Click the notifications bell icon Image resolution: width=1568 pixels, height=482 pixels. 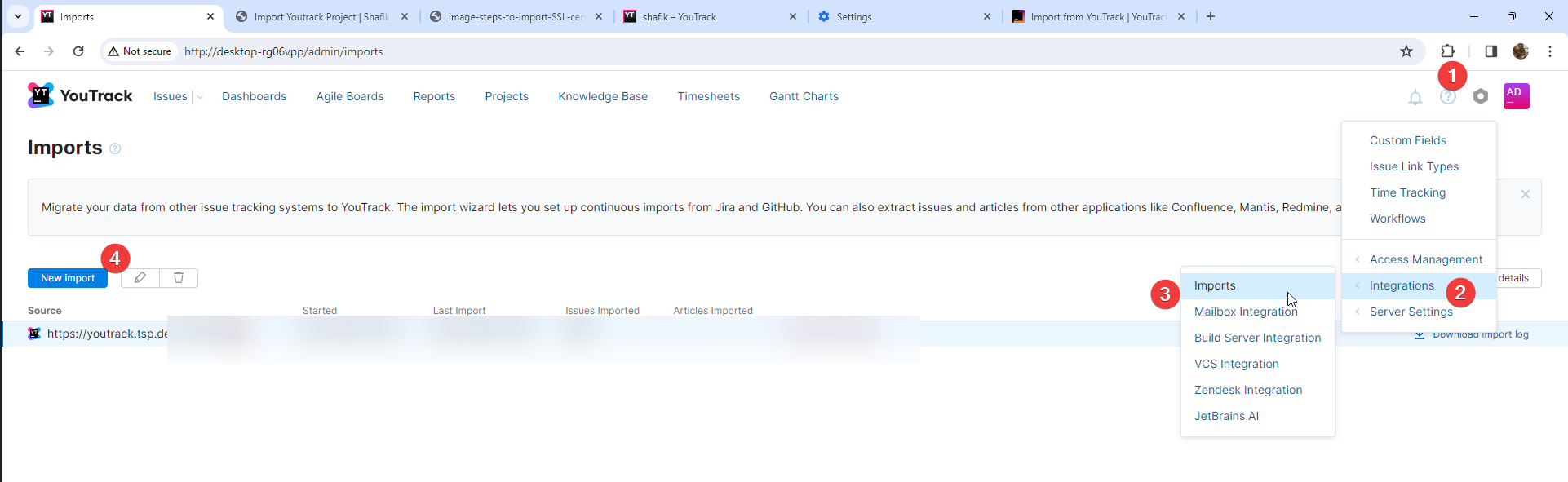(x=1415, y=97)
